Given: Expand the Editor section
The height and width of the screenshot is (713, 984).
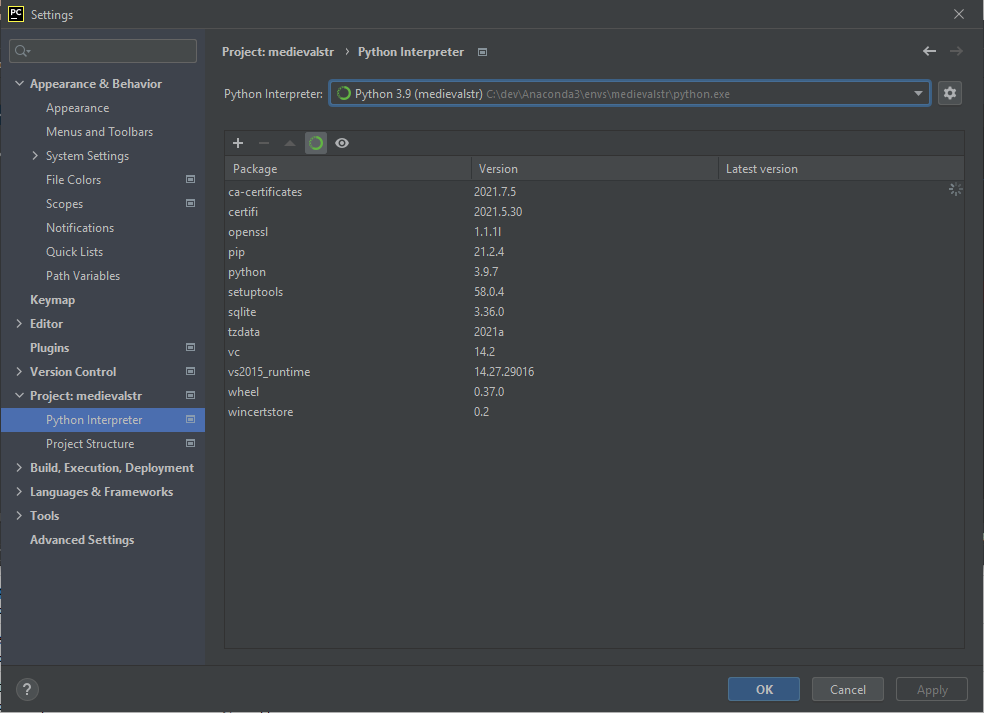Looking at the screenshot, I should click(19, 323).
